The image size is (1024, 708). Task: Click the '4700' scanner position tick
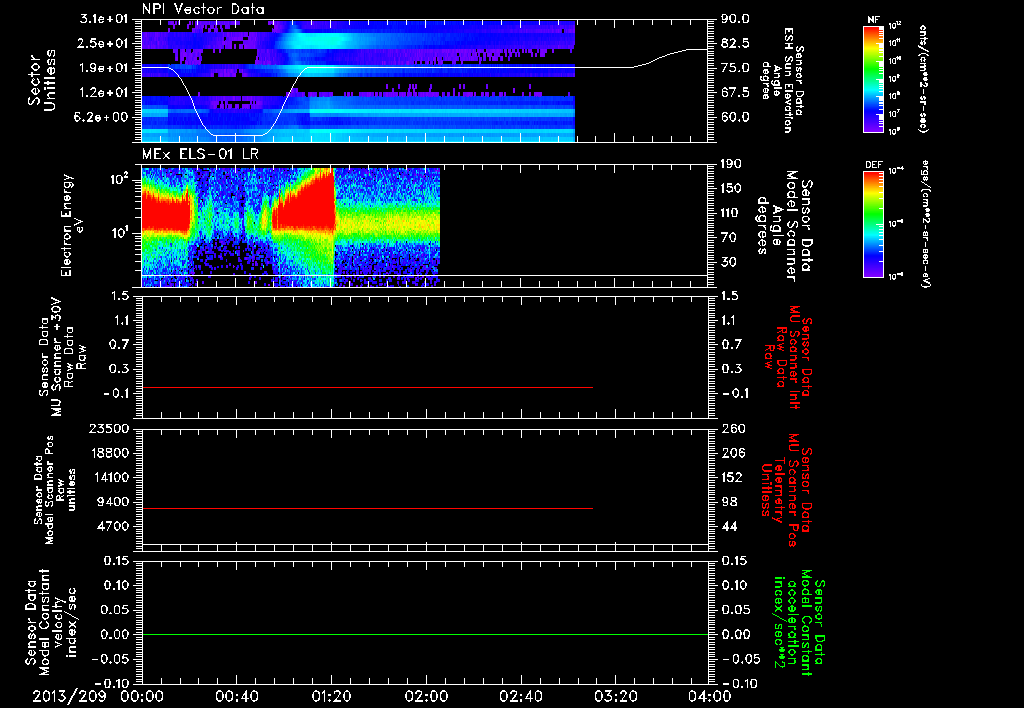pos(112,526)
